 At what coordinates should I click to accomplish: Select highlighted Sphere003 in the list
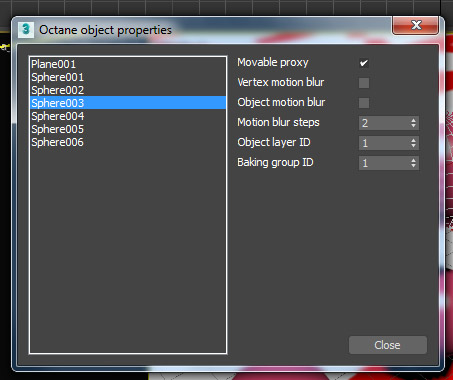point(128,103)
